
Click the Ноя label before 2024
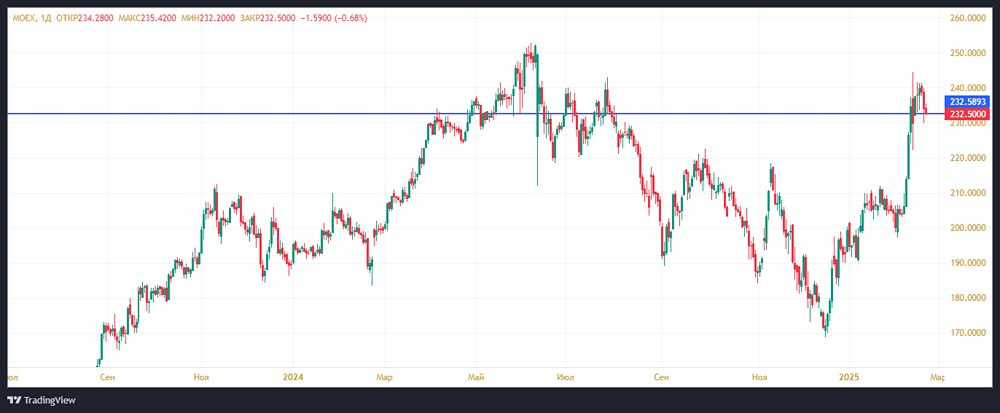[x=201, y=377]
